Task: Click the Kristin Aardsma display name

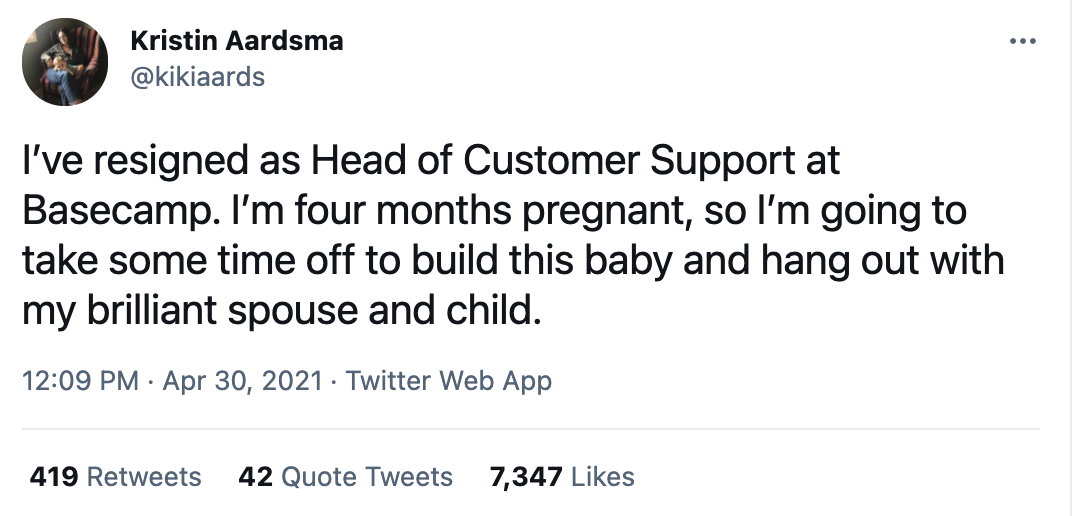Action: coord(237,41)
